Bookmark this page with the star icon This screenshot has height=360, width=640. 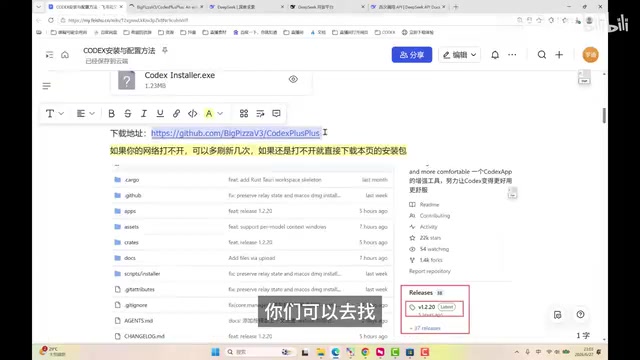(x=539, y=20)
